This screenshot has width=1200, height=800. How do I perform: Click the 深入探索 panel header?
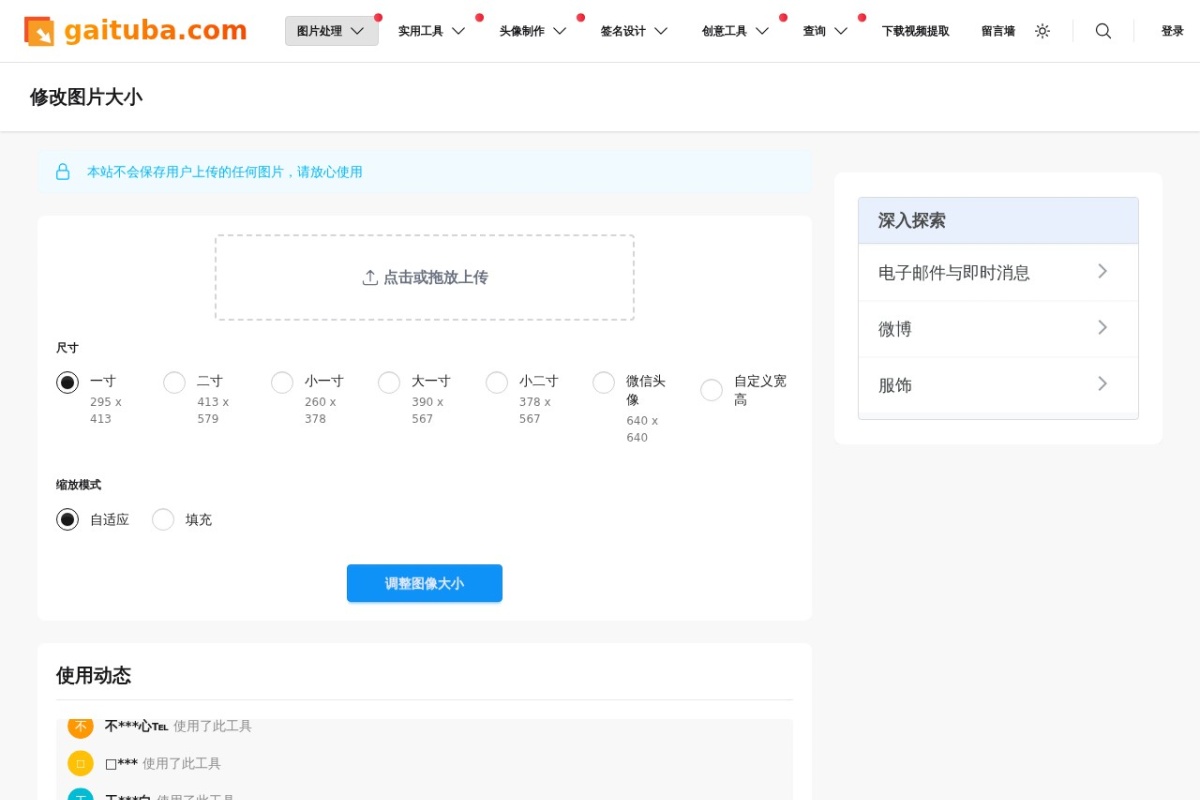(x=998, y=221)
